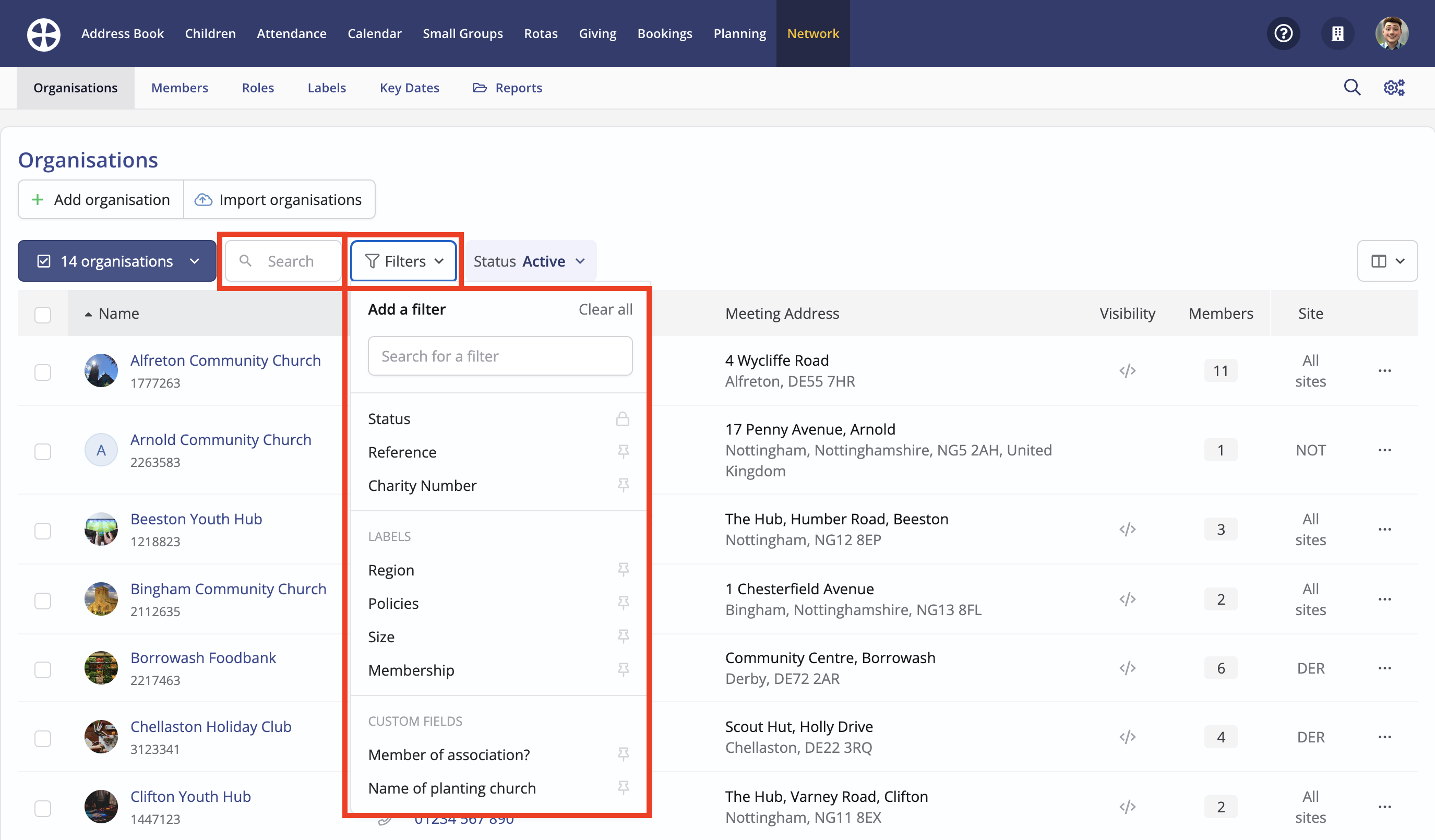Open the module settings gears icon
This screenshot has height=840, width=1435.
[1393, 88]
